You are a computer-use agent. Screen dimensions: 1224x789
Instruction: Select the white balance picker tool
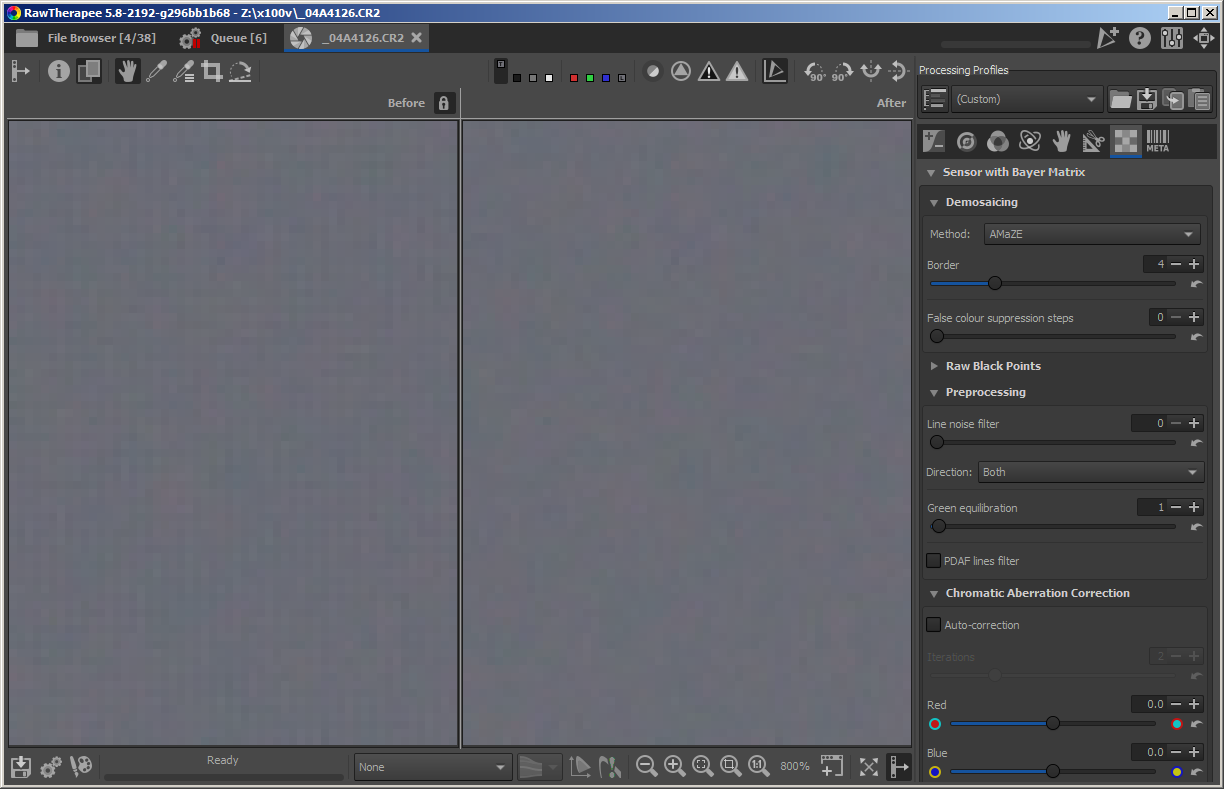[155, 71]
